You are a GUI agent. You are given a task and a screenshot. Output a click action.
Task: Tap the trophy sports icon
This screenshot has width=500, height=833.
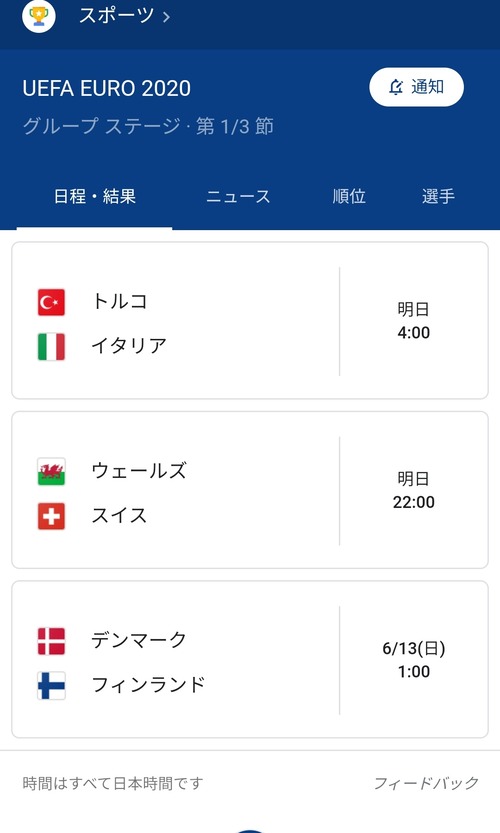39,15
